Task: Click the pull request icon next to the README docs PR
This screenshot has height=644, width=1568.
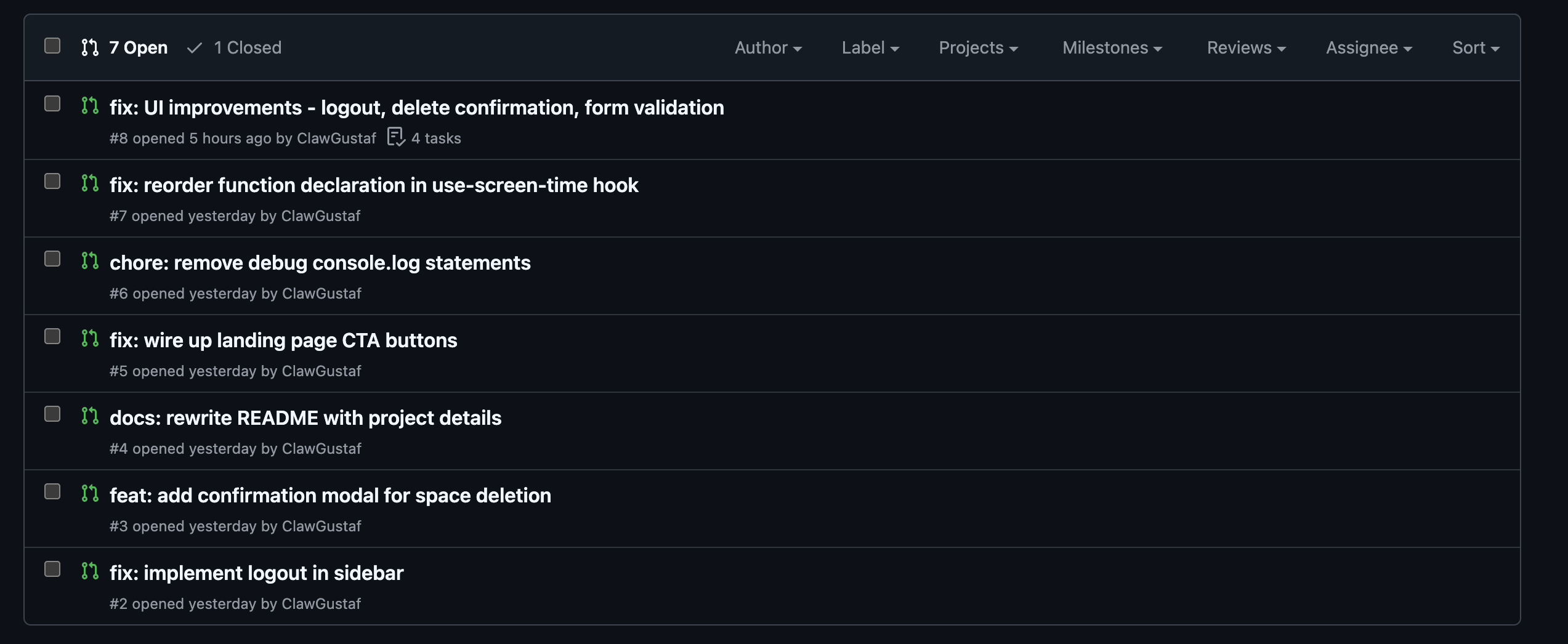Action: pyautogui.click(x=91, y=416)
